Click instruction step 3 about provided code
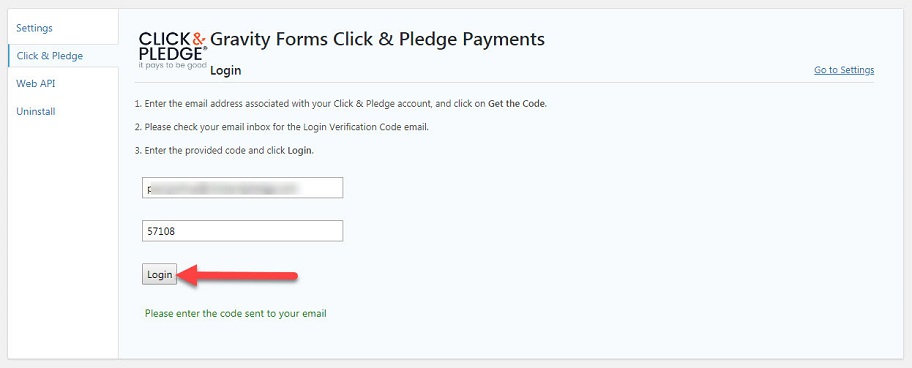This screenshot has width=912, height=368. tap(224, 150)
